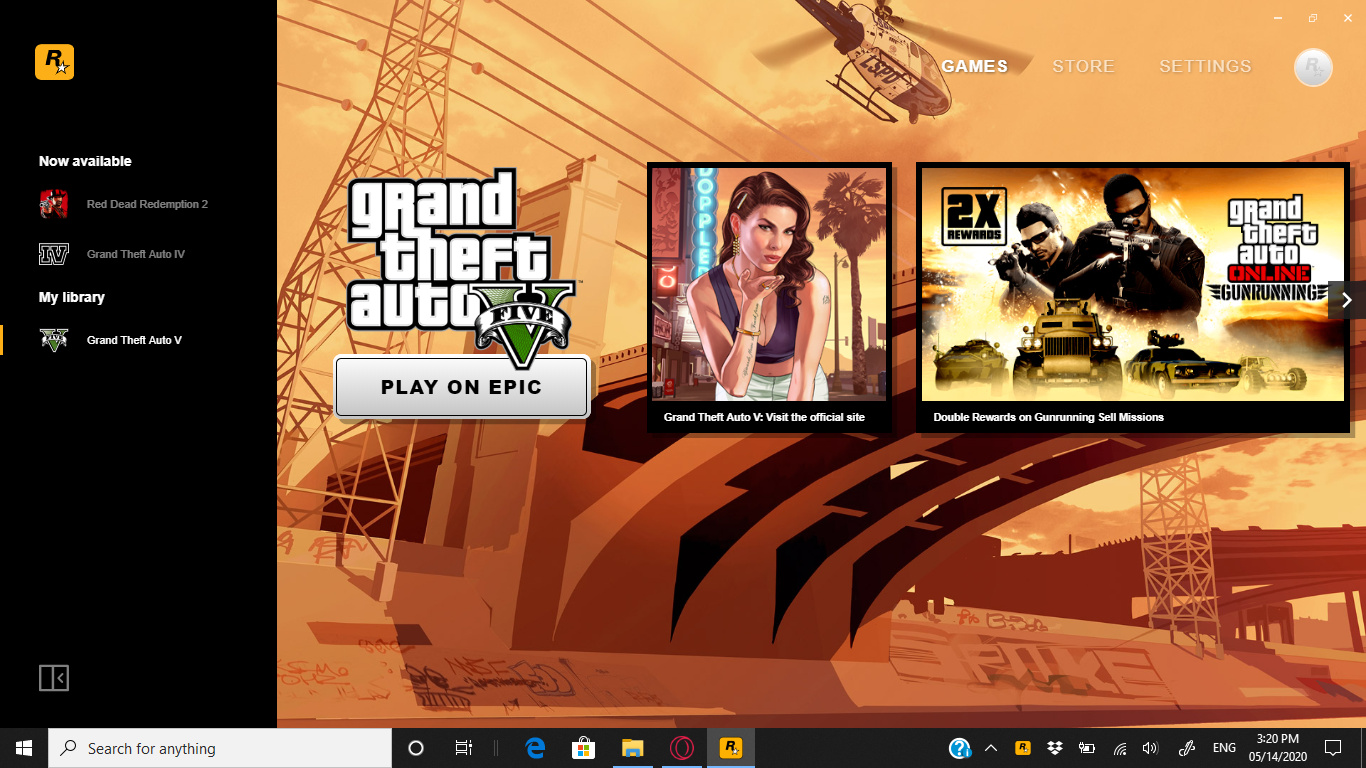Open Task View on the taskbar

pyautogui.click(x=463, y=748)
